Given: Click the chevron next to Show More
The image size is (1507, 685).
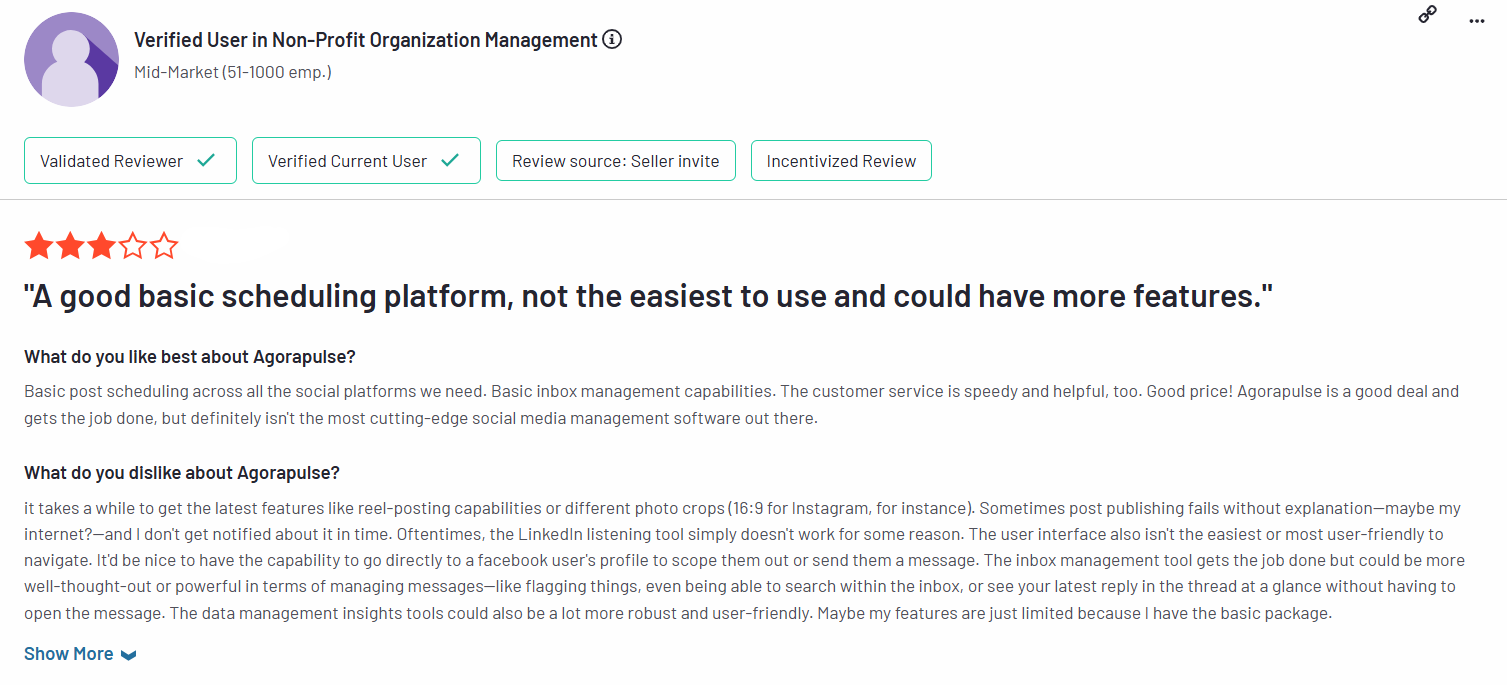Looking at the screenshot, I should [x=128, y=655].
